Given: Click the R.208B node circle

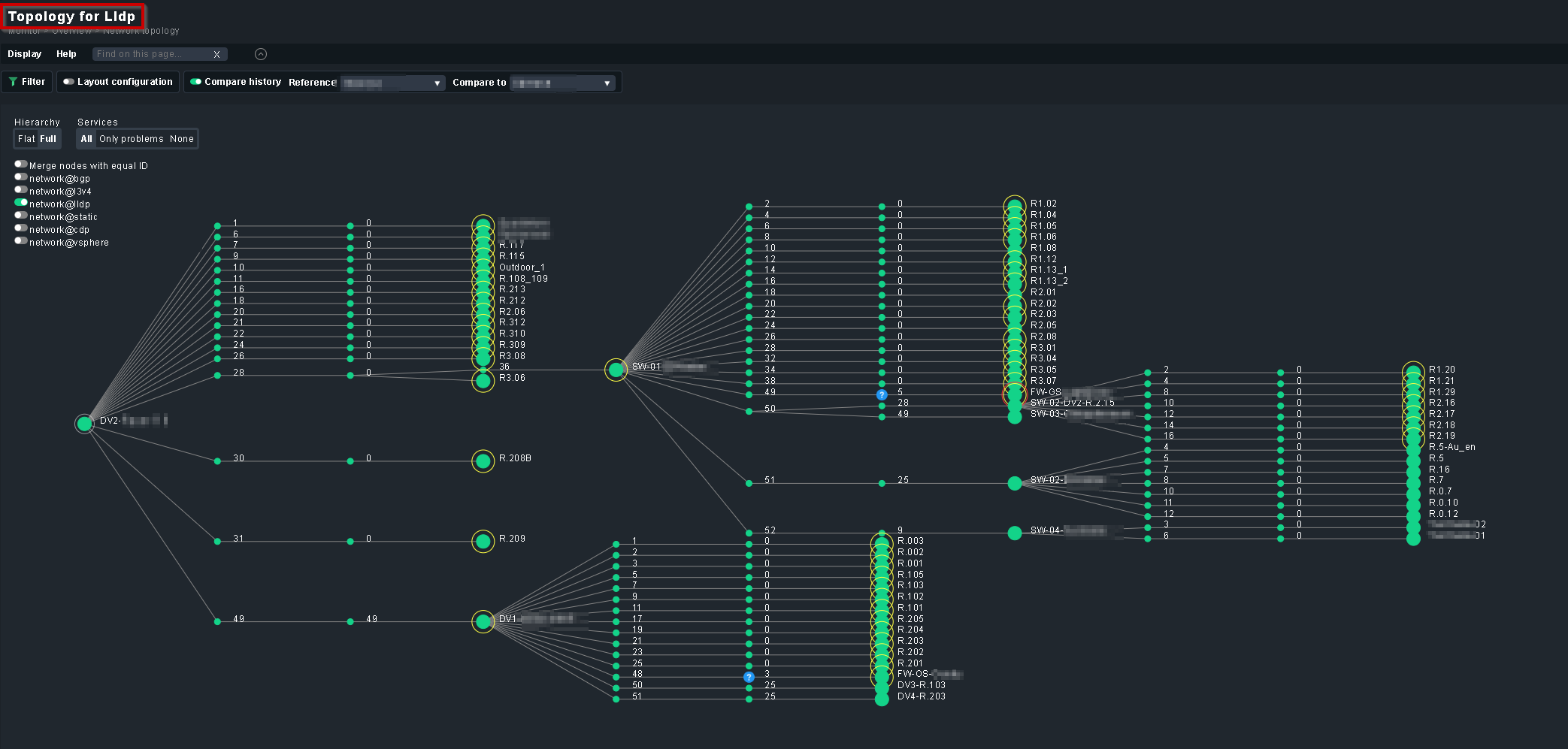Looking at the screenshot, I should click(x=483, y=461).
